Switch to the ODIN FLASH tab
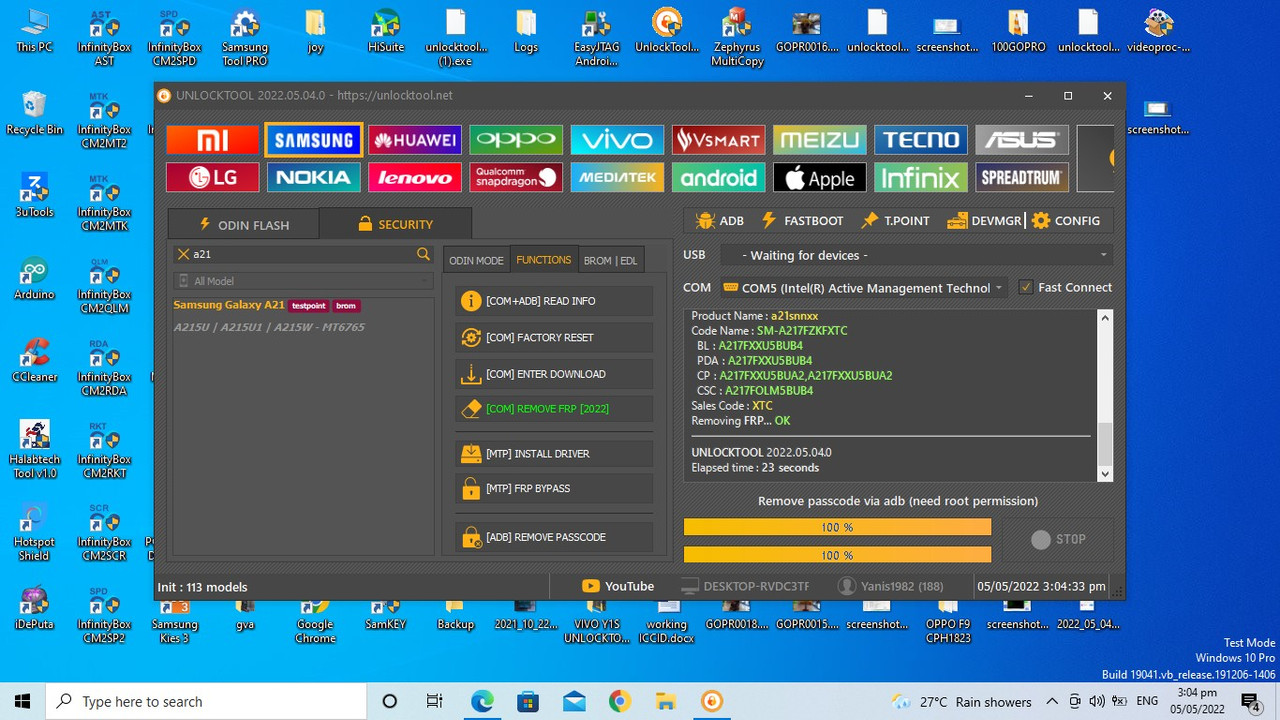 (243, 224)
